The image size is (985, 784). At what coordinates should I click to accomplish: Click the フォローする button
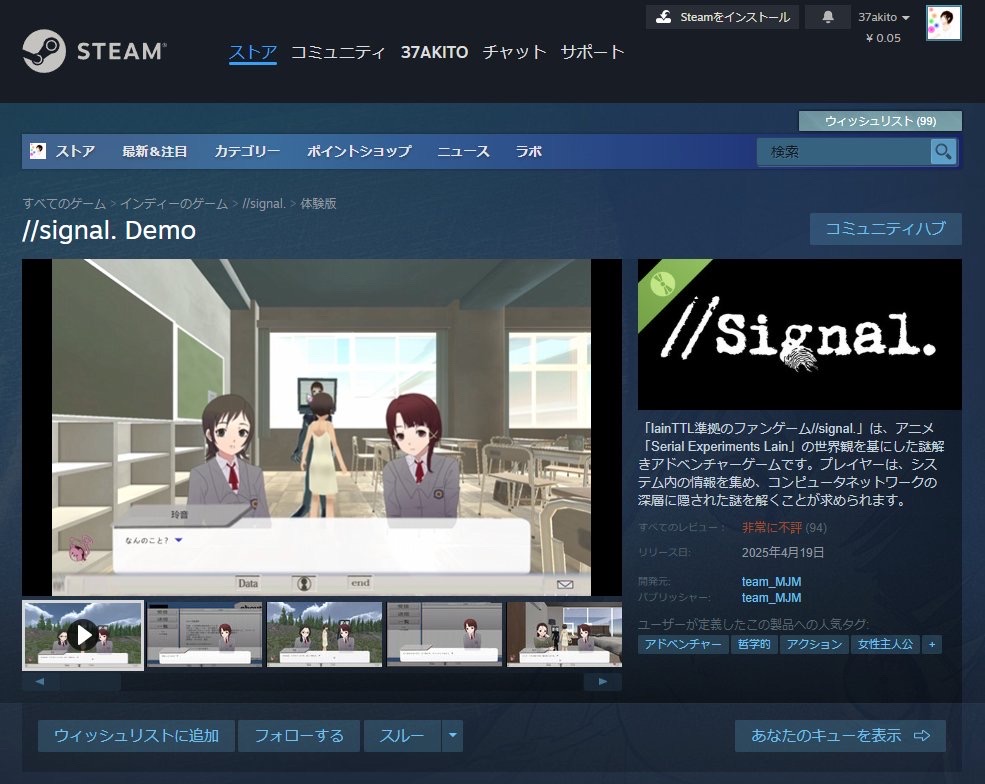pyautogui.click(x=299, y=736)
